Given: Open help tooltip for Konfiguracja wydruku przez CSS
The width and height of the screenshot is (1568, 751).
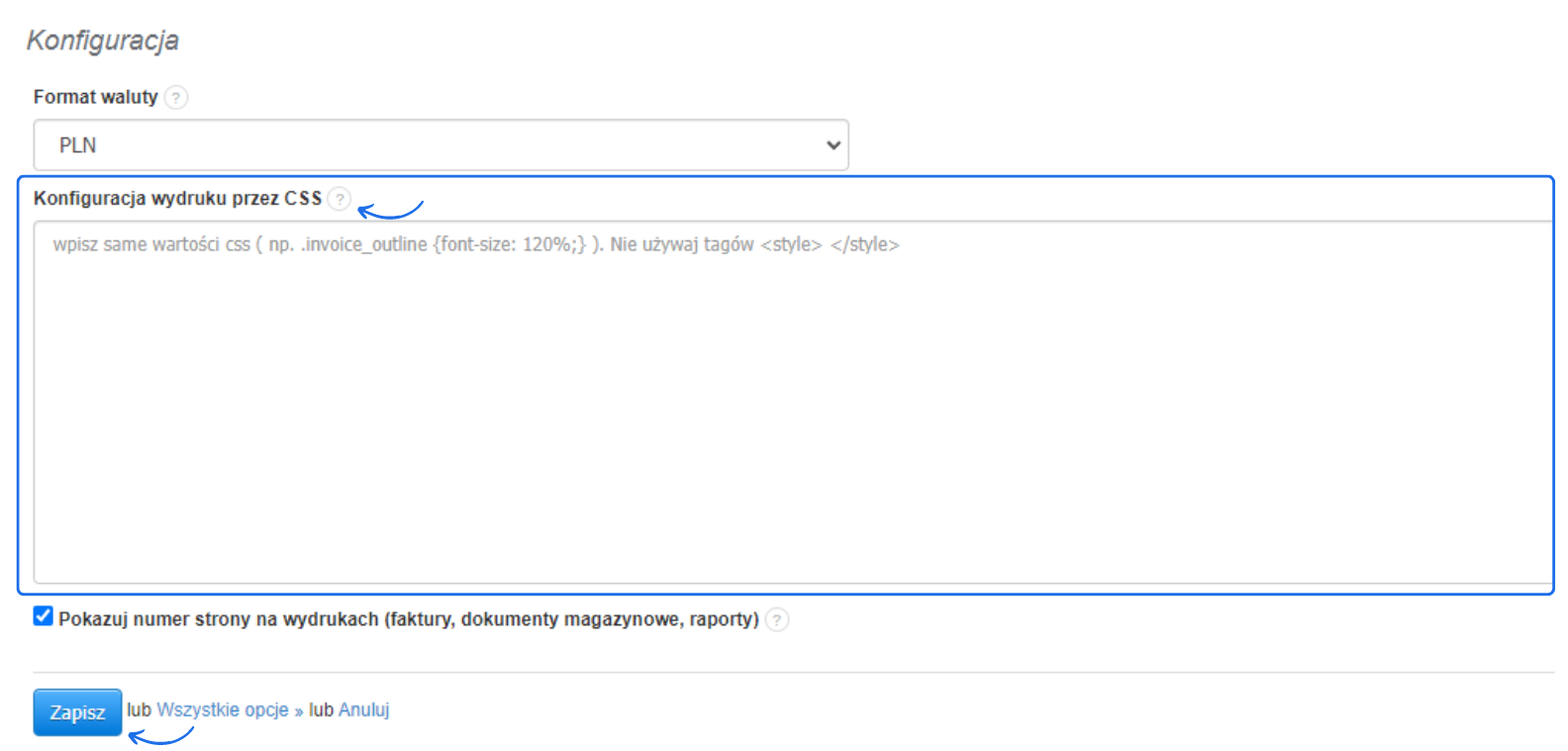Looking at the screenshot, I should (x=340, y=199).
